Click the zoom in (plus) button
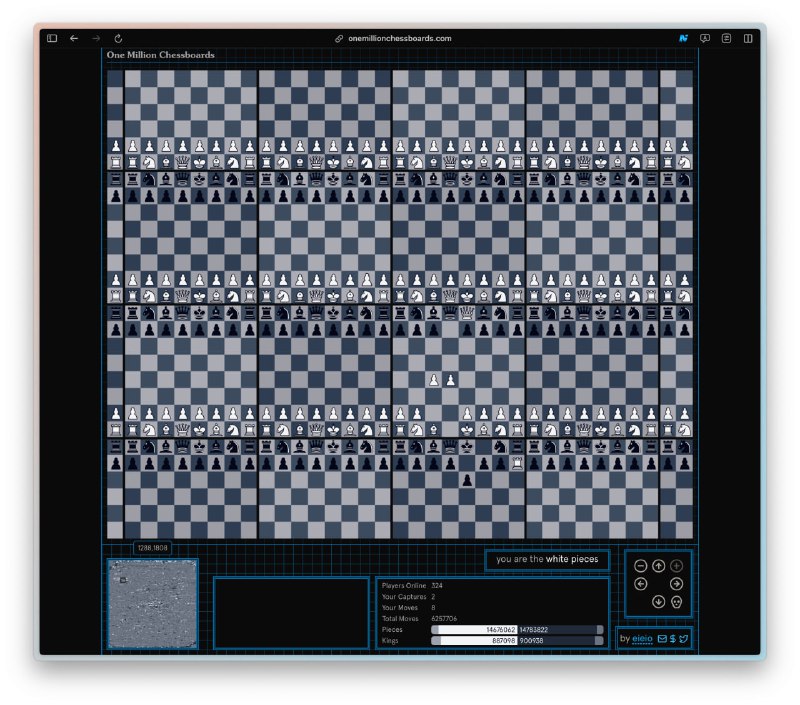Image resolution: width=800 pixels, height=705 pixels. pyautogui.click(x=677, y=566)
